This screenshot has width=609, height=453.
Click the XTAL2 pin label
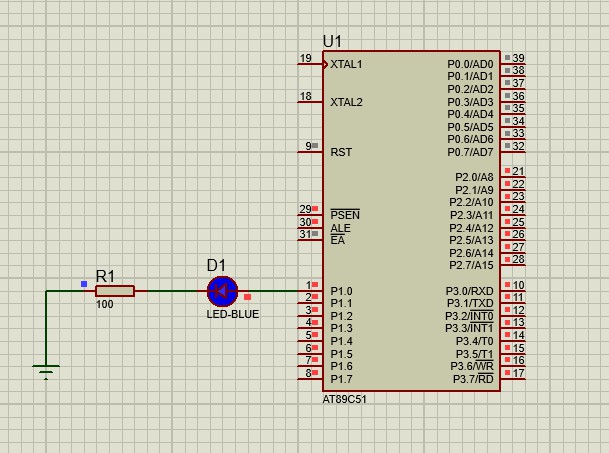pyautogui.click(x=346, y=102)
